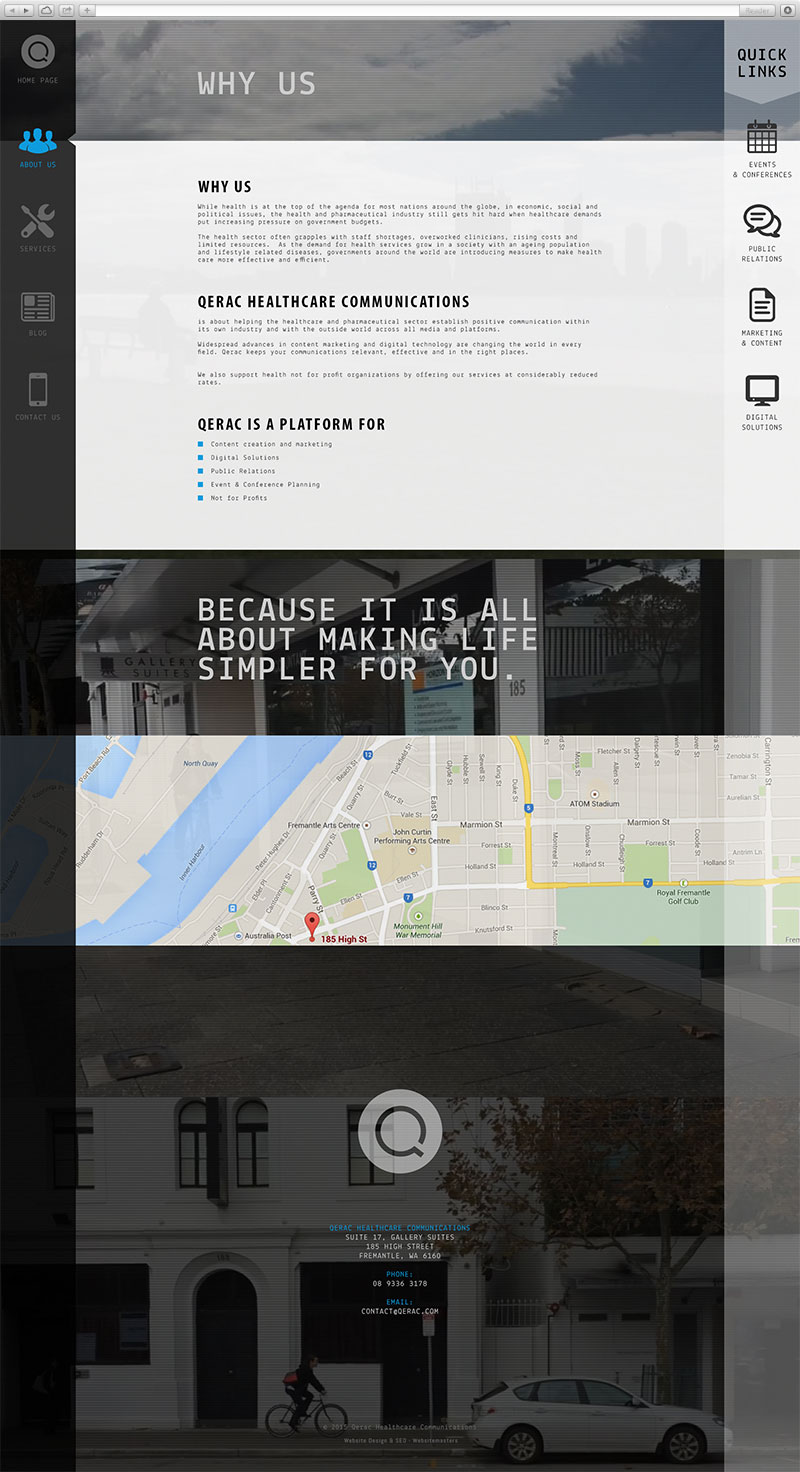Click Digital Solutions in the bullet list

click(245, 457)
